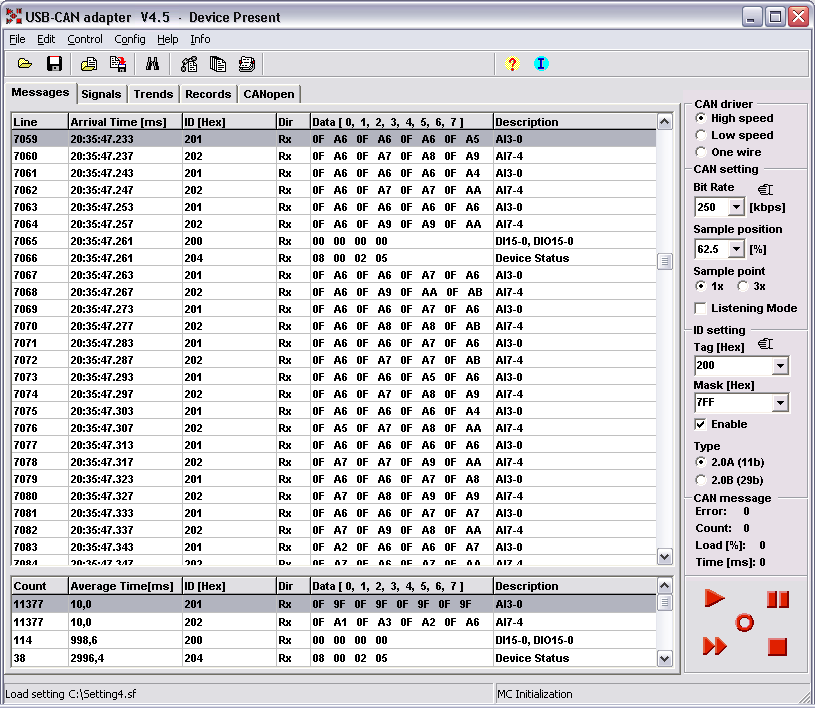The width and height of the screenshot is (815, 708).
Task: Open the Info menu
Action: click(200, 39)
